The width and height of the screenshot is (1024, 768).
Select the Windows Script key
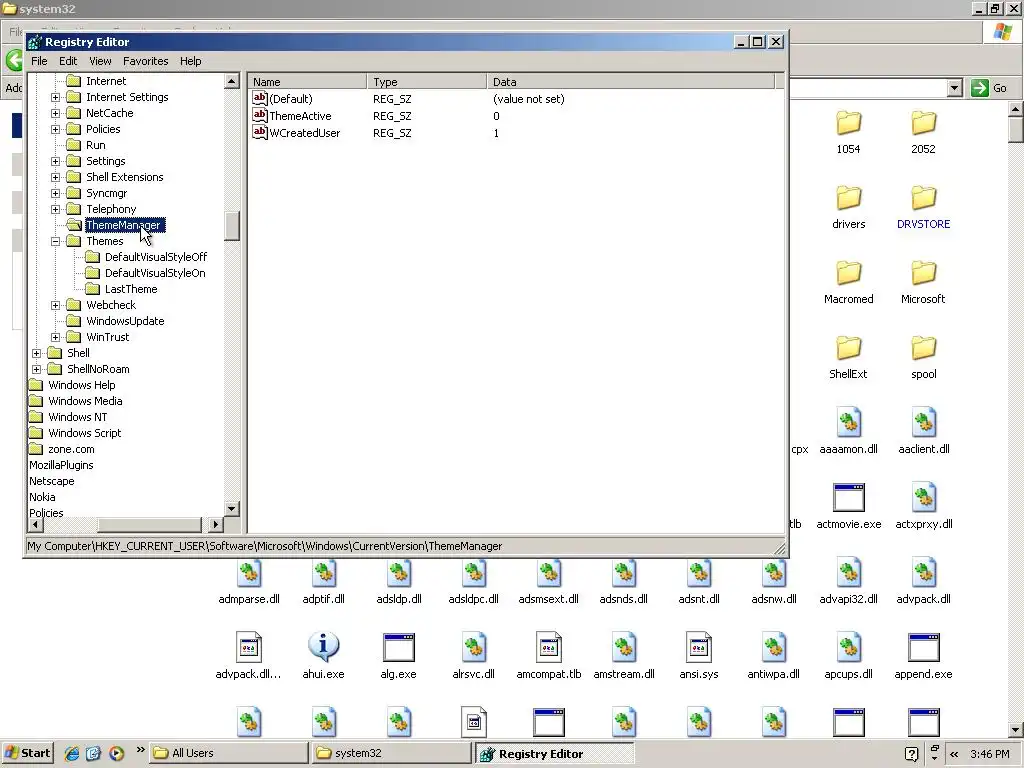(84, 433)
